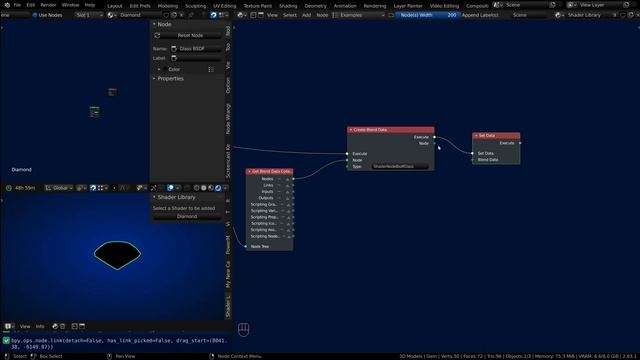The width and height of the screenshot is (640, 360).
Task: Select the solid shading mode icon
Action: tap(204, 188)
